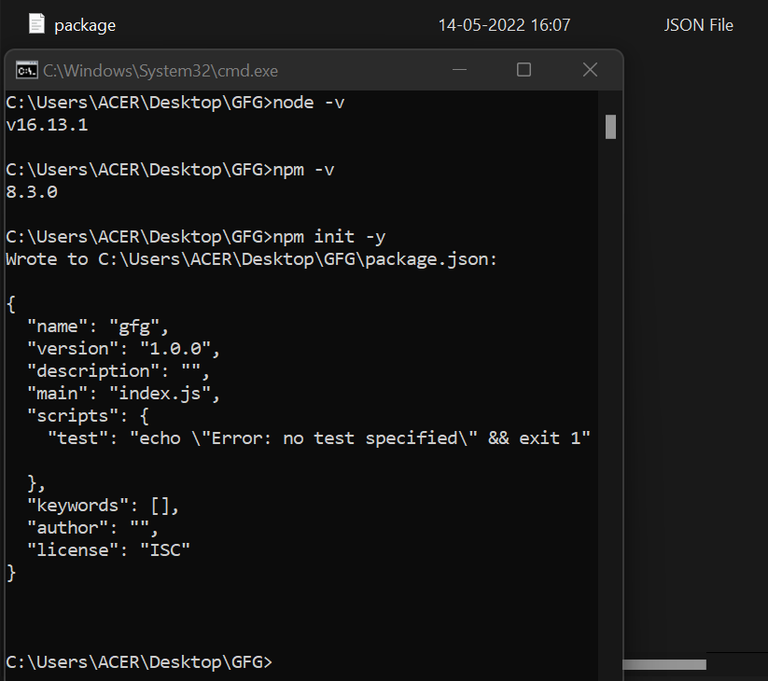This screenshot has width=768, height=681.
Task: Click the C:\Windows\System32\cmd.exe title text
Action: pyautogui.click(x=160, y=71)
